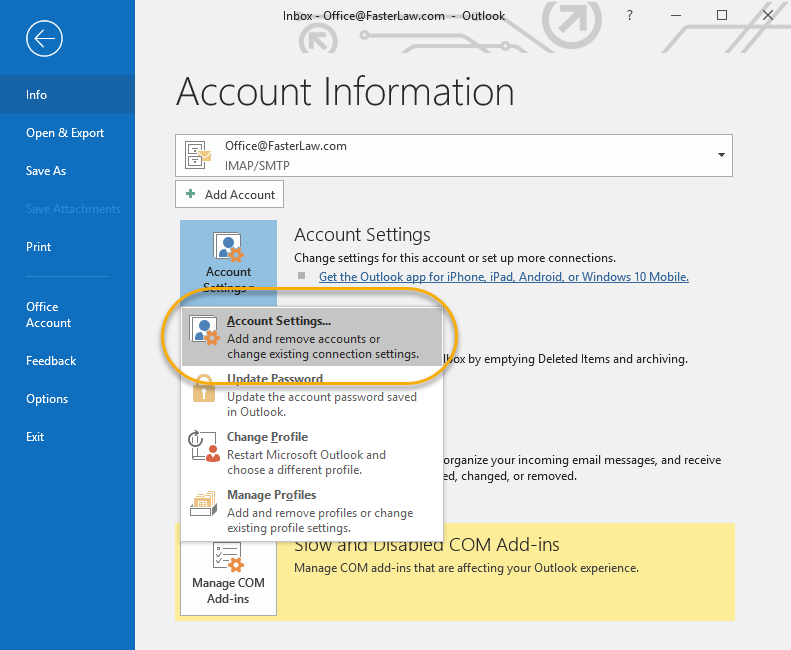Screen dimensions: 791x650
Task: Choose Account Settings... from the dropdown menu
Action: (312, 337)
